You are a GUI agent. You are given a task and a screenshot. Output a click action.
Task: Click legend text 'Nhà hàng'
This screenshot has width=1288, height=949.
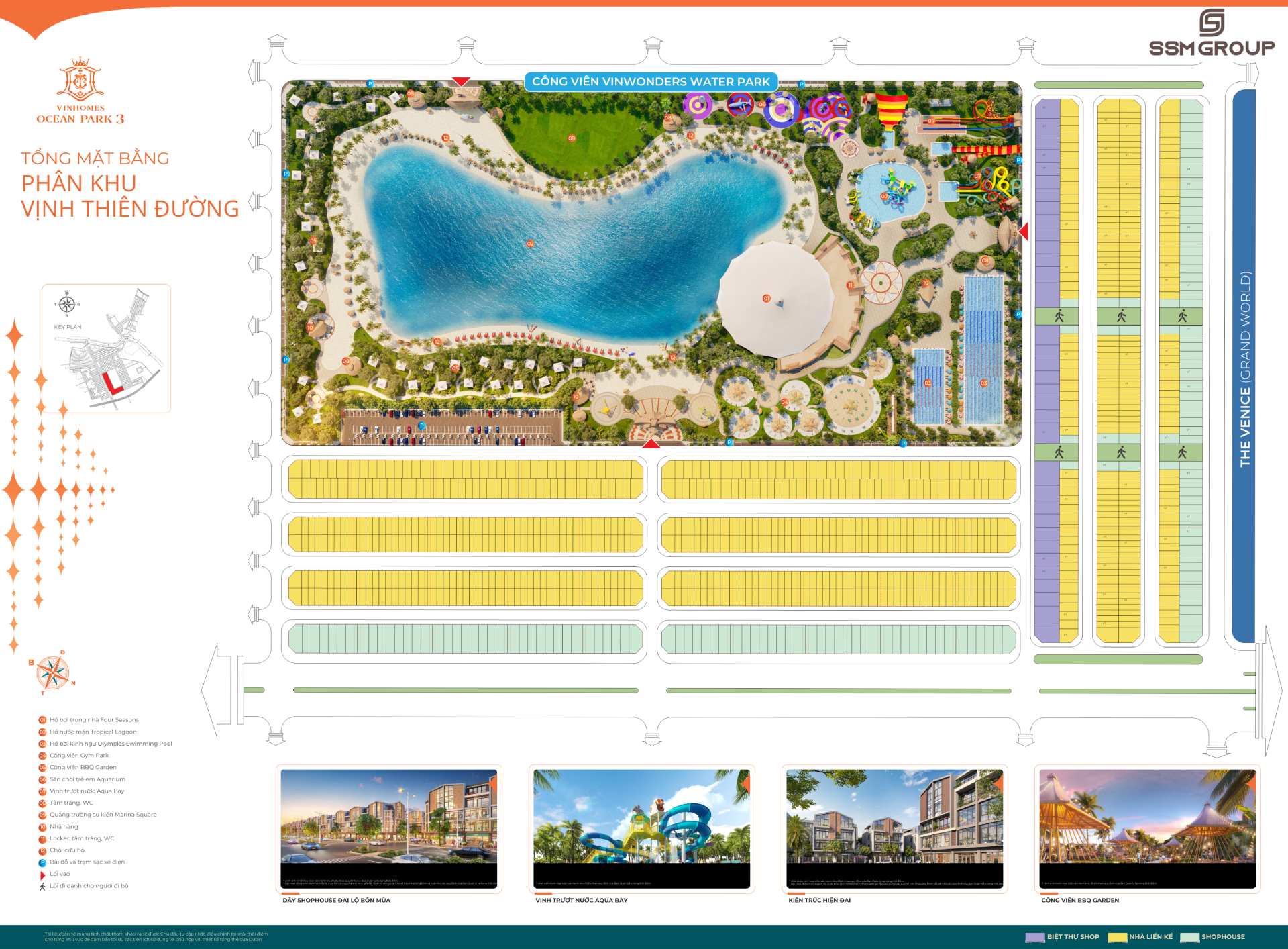pyautogui.click(x=64, y=827)
